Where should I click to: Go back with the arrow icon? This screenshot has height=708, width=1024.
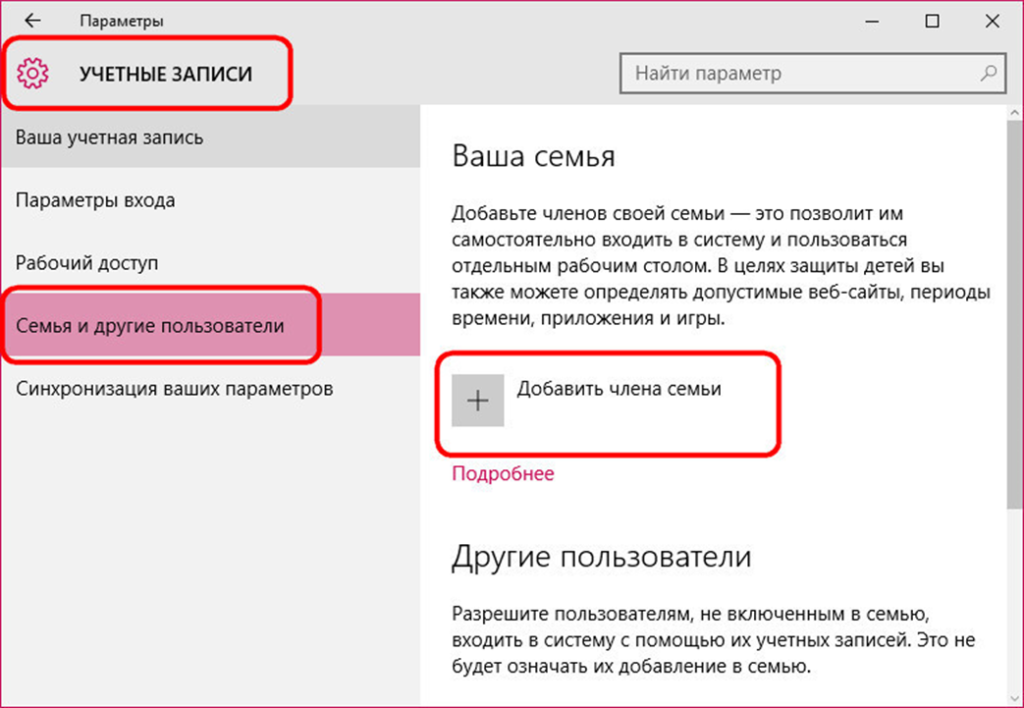point(32,21)
